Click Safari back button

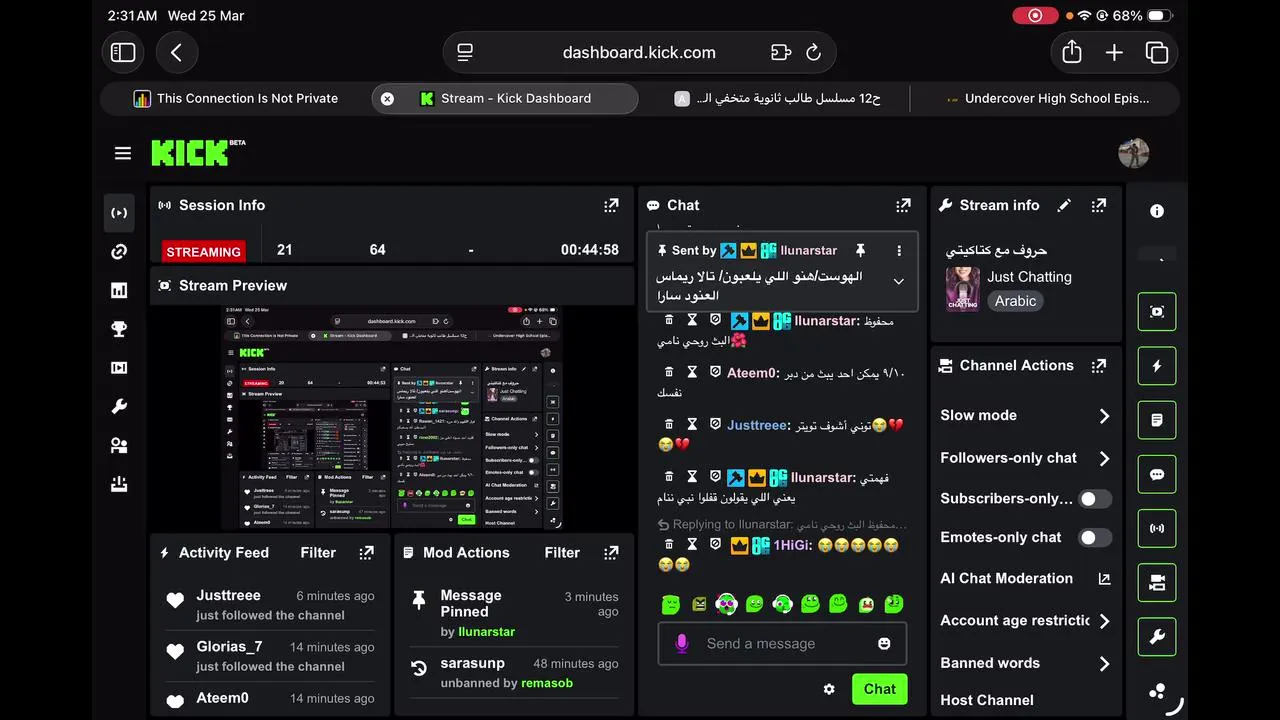[177, 53]
